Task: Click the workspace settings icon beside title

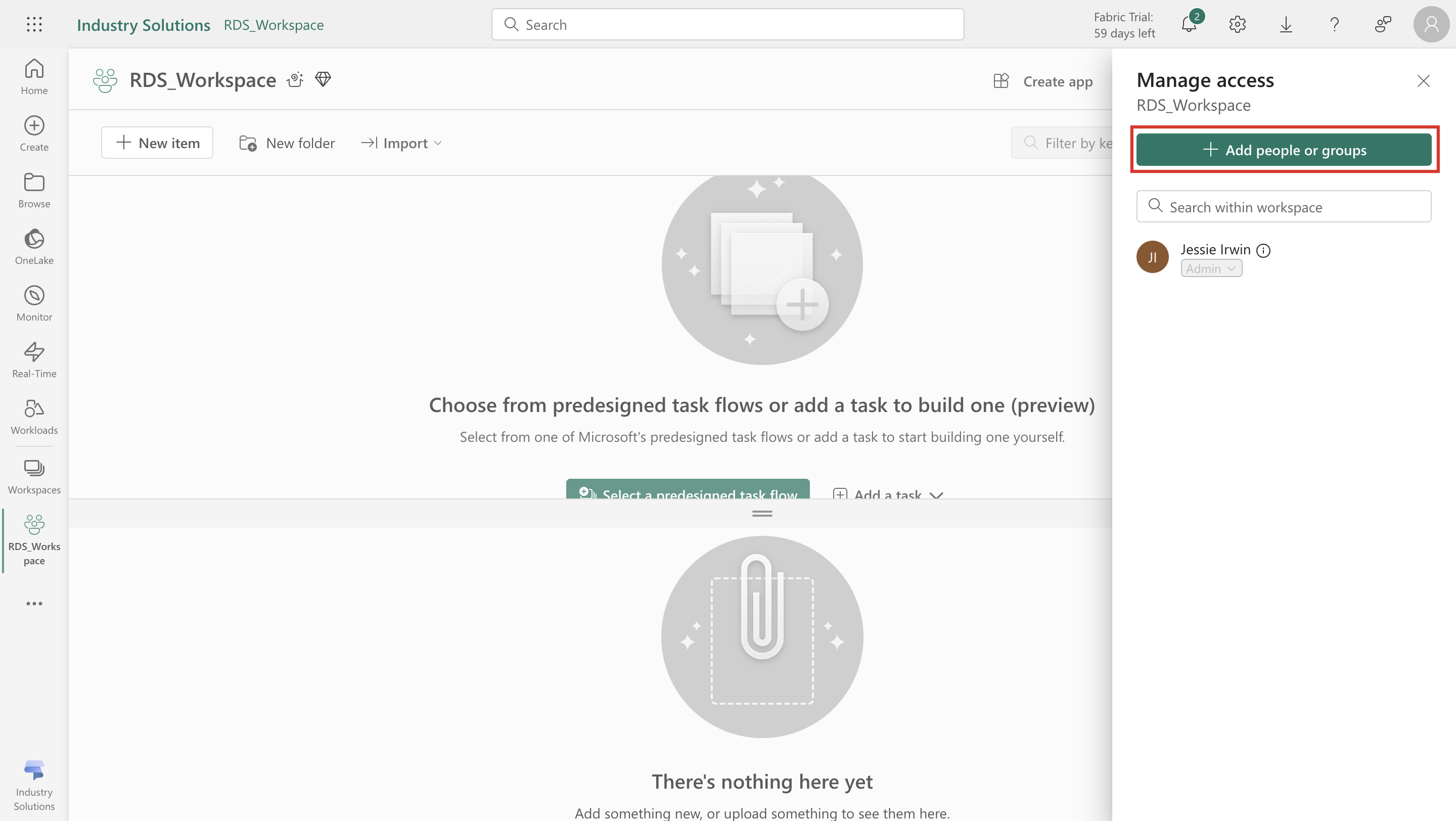Action: pos(295,80)
